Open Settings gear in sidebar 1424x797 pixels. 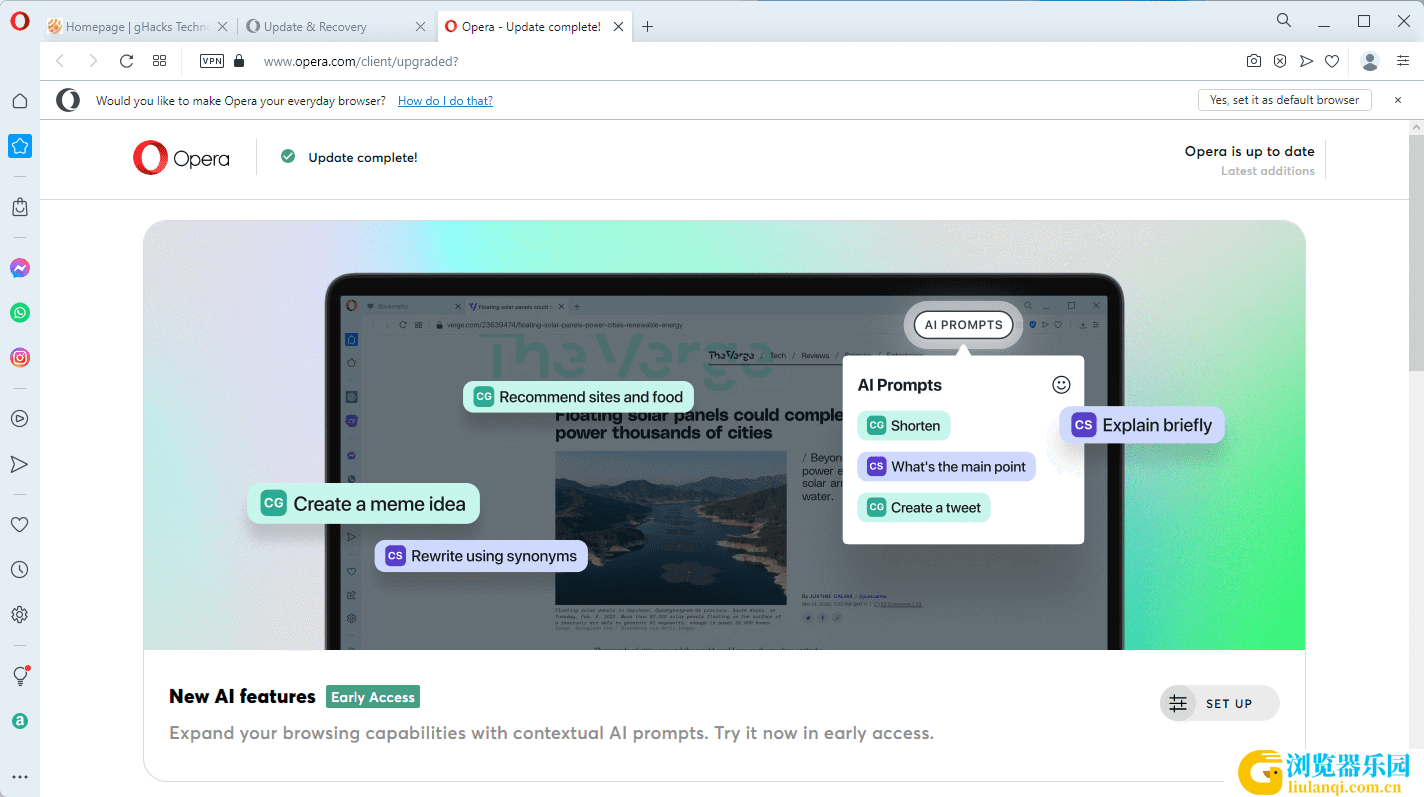[x=20, y=614]
